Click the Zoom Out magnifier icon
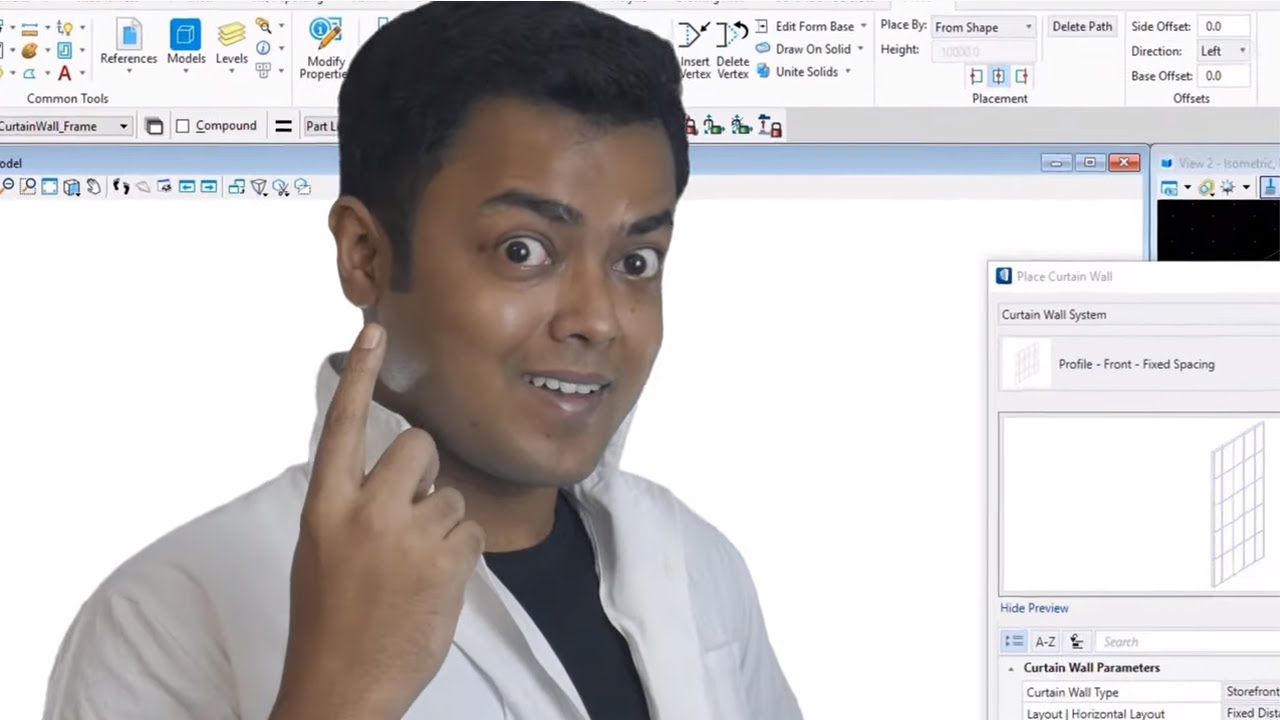Screen dimensions: 1280x720 pos(7,187)
